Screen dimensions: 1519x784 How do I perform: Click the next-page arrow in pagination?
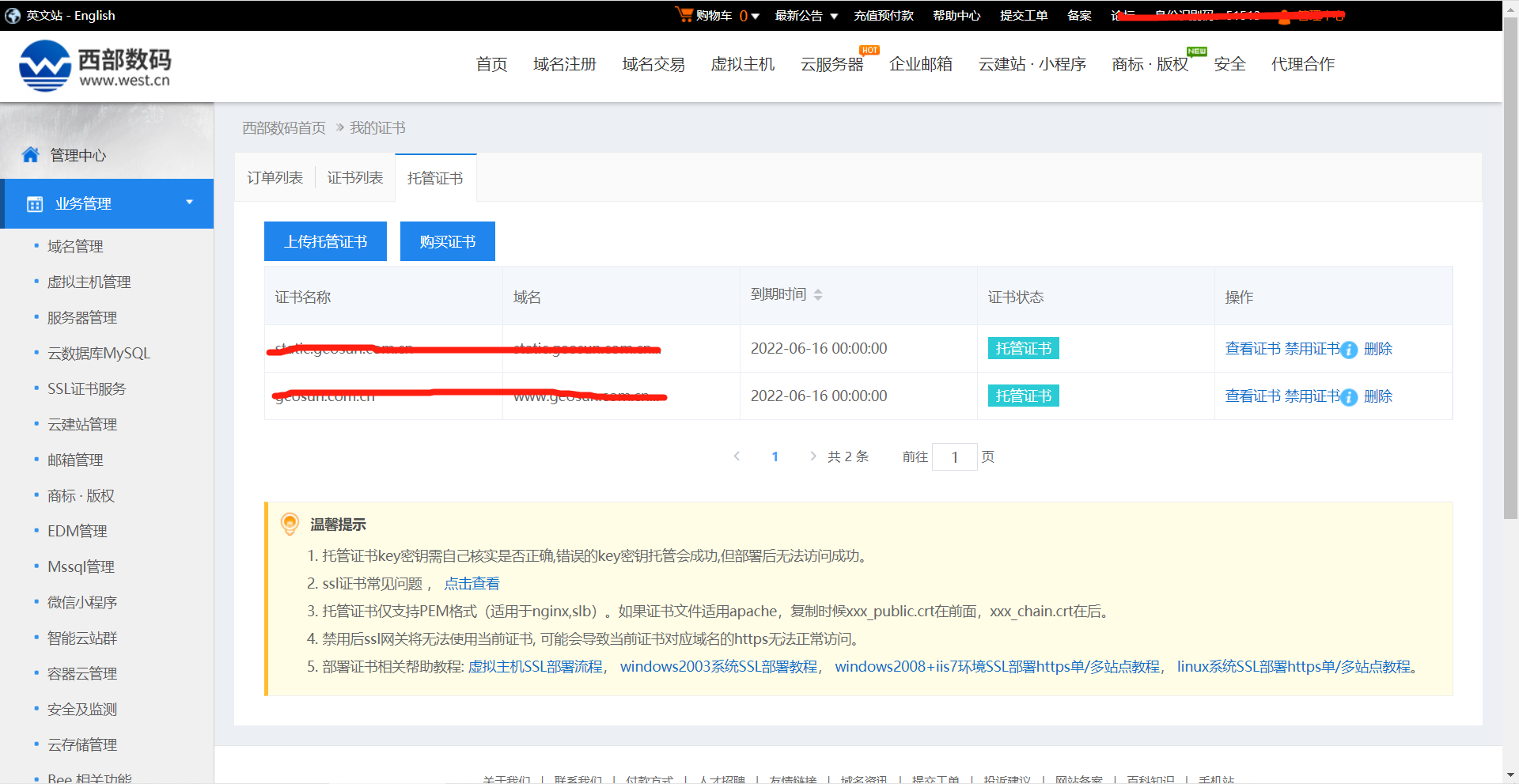(x=813, y=456)
